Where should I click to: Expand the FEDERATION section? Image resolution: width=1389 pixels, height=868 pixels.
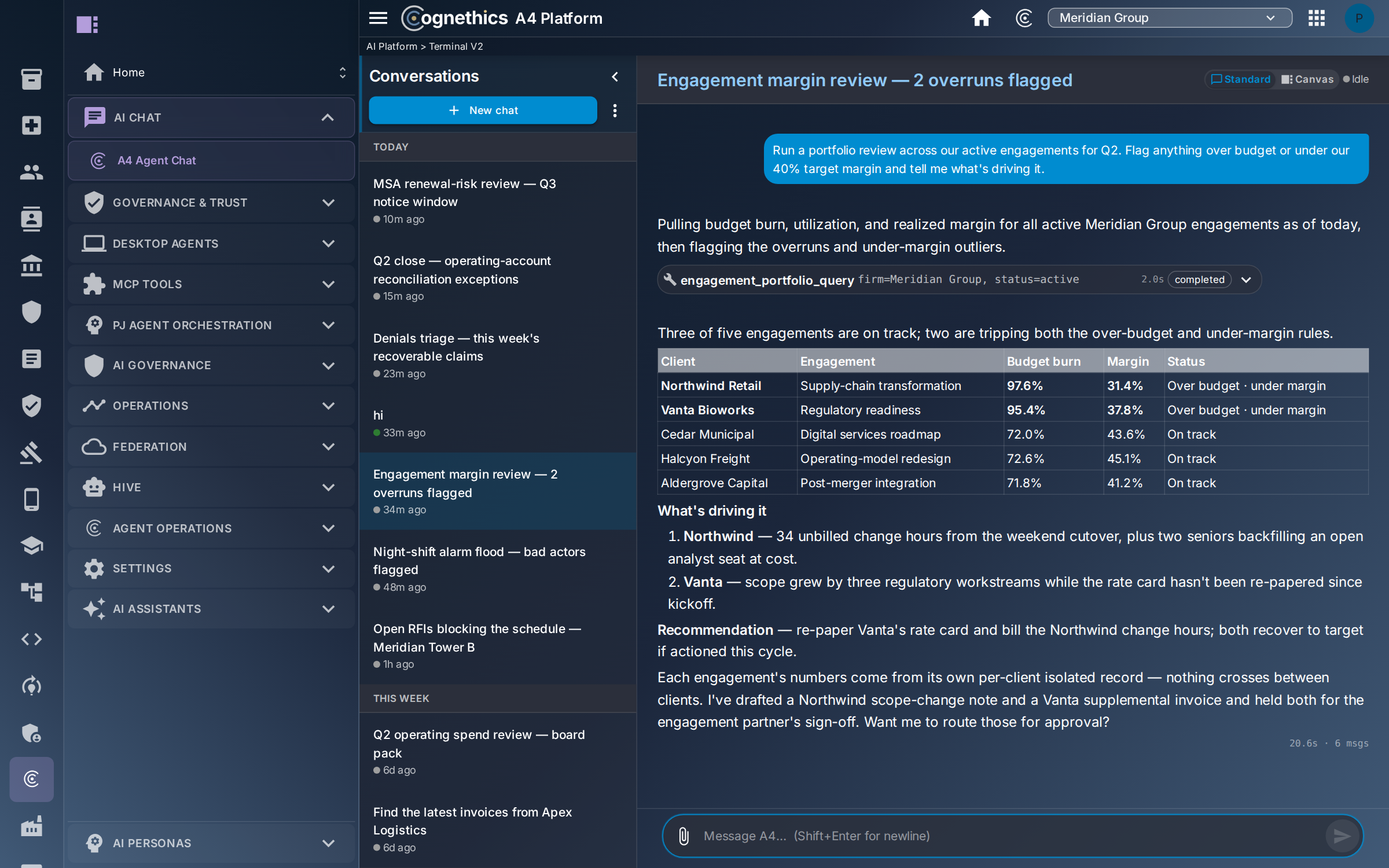pyautogui.click(x=211, y=447)
